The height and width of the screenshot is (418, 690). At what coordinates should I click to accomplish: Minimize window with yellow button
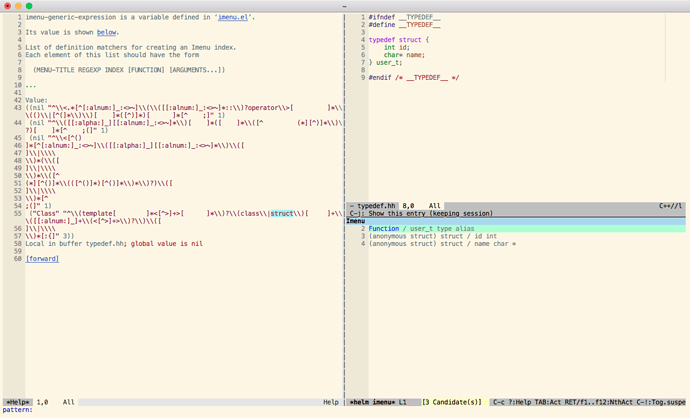click(x=18, y=6)
